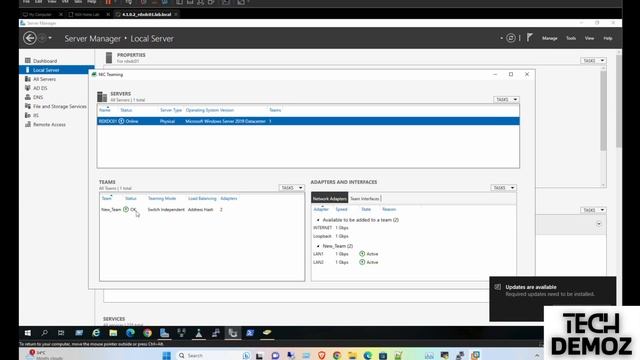Sort servers by Status column header
The image size is (640, 360).
126,110
